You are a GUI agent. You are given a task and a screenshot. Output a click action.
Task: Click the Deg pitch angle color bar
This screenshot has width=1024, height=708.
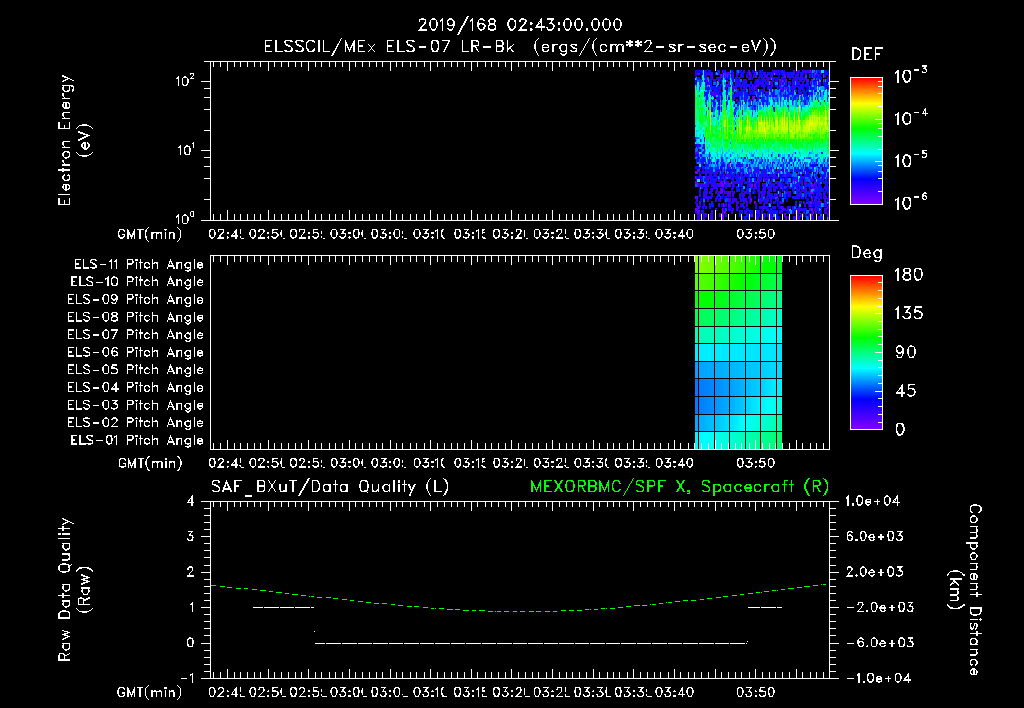[x=866, y=352]
